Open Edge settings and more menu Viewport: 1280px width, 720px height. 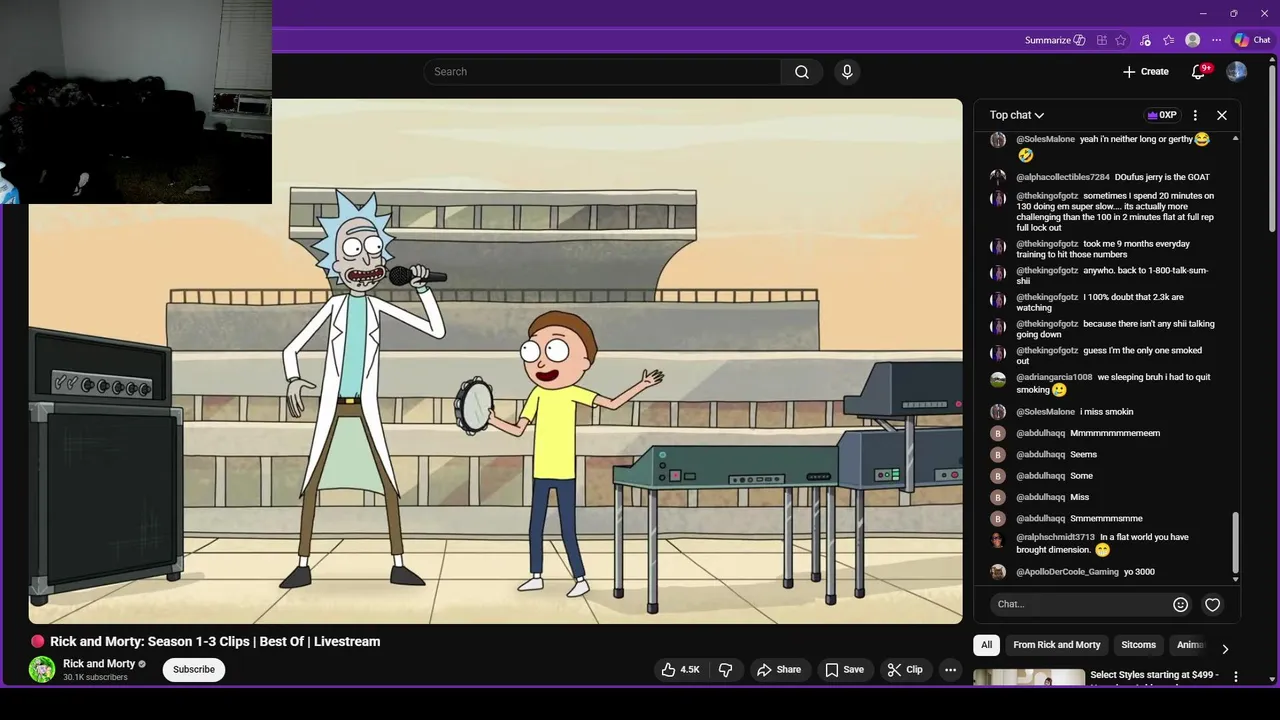[x=1216, y=40]
